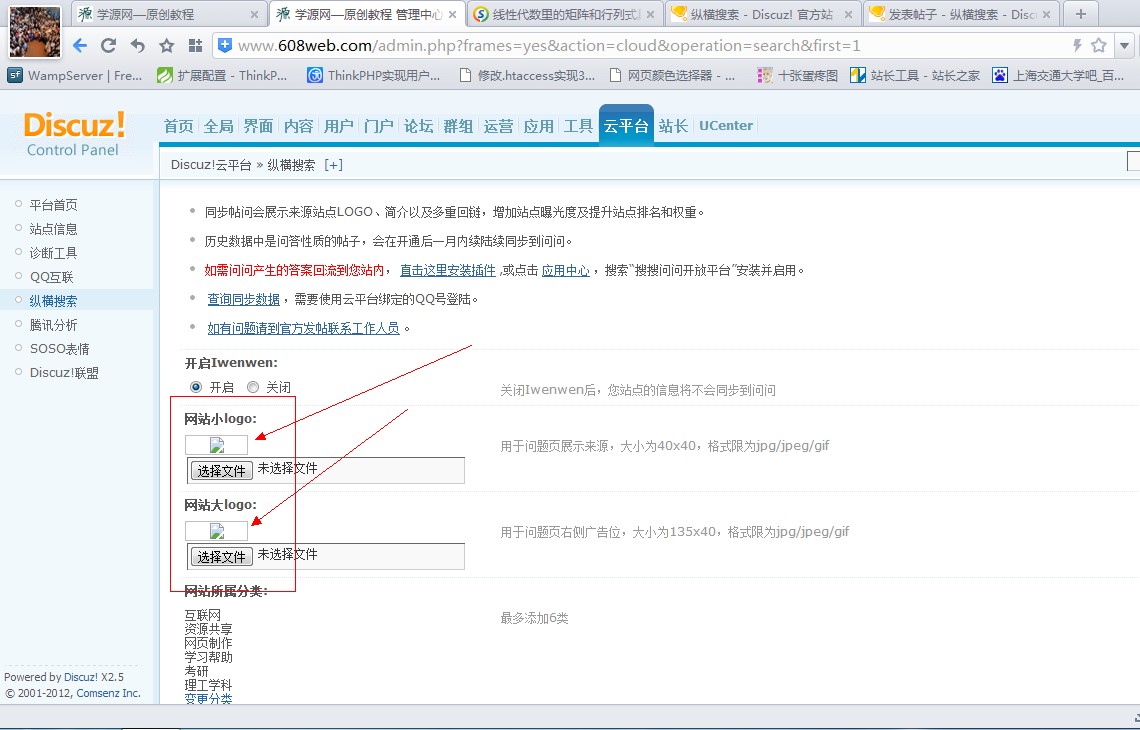Open the 运营 admin menu
Viewport: 1140px width, 730px height.
pos(498,127)
